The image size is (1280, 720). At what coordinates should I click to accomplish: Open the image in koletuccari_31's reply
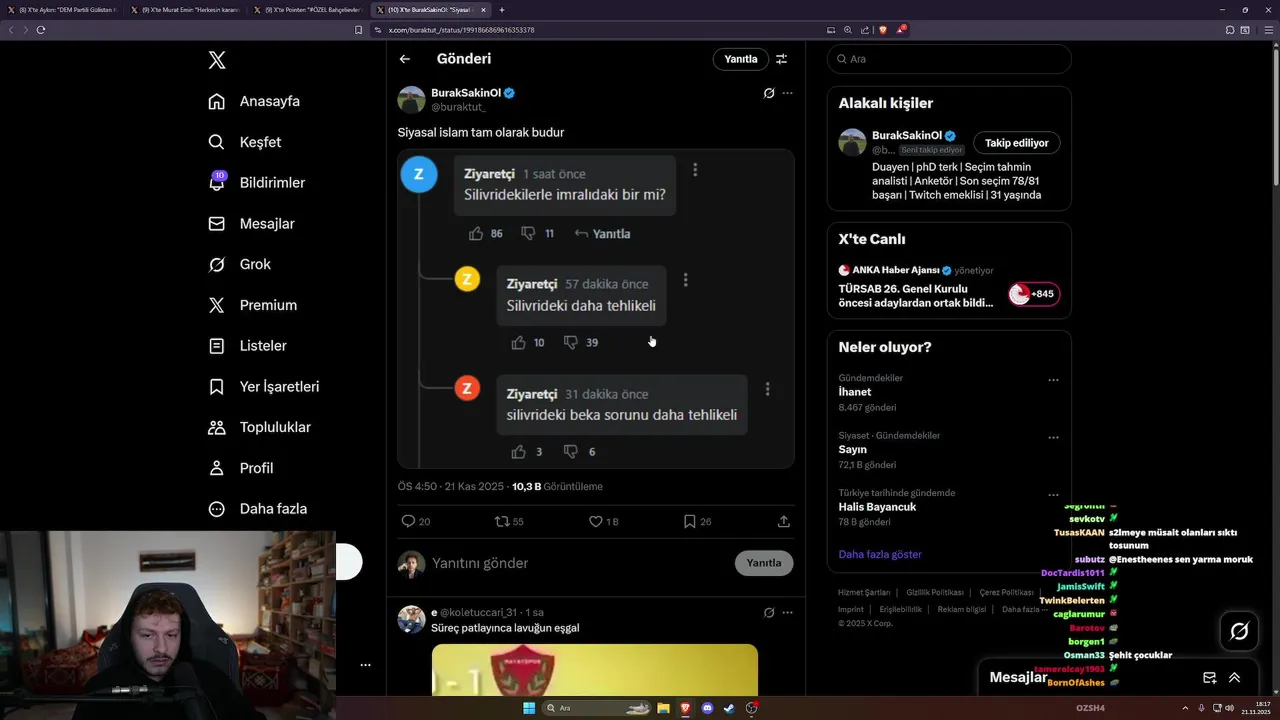595,670
